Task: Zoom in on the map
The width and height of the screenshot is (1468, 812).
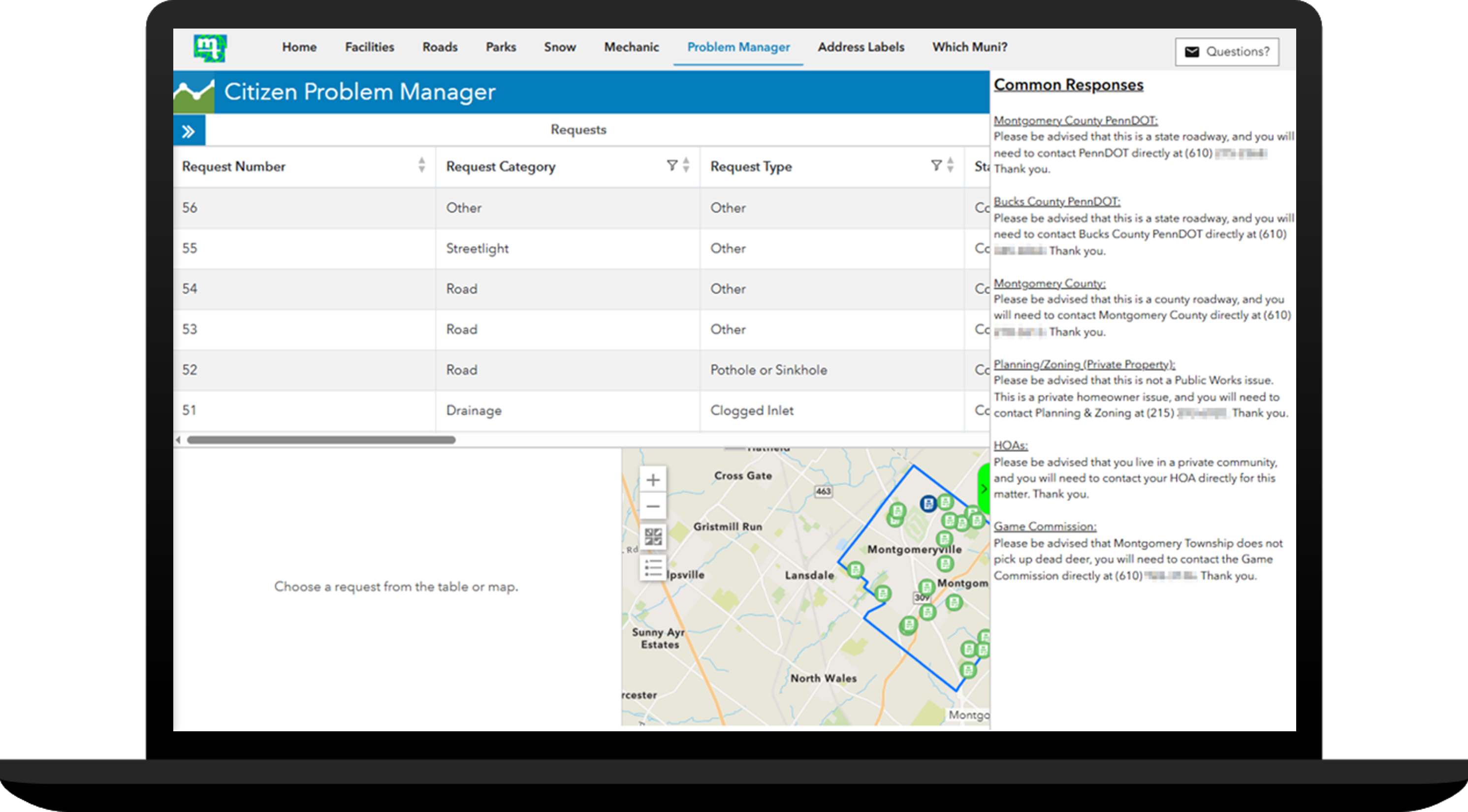Action: tap(653, 479)
